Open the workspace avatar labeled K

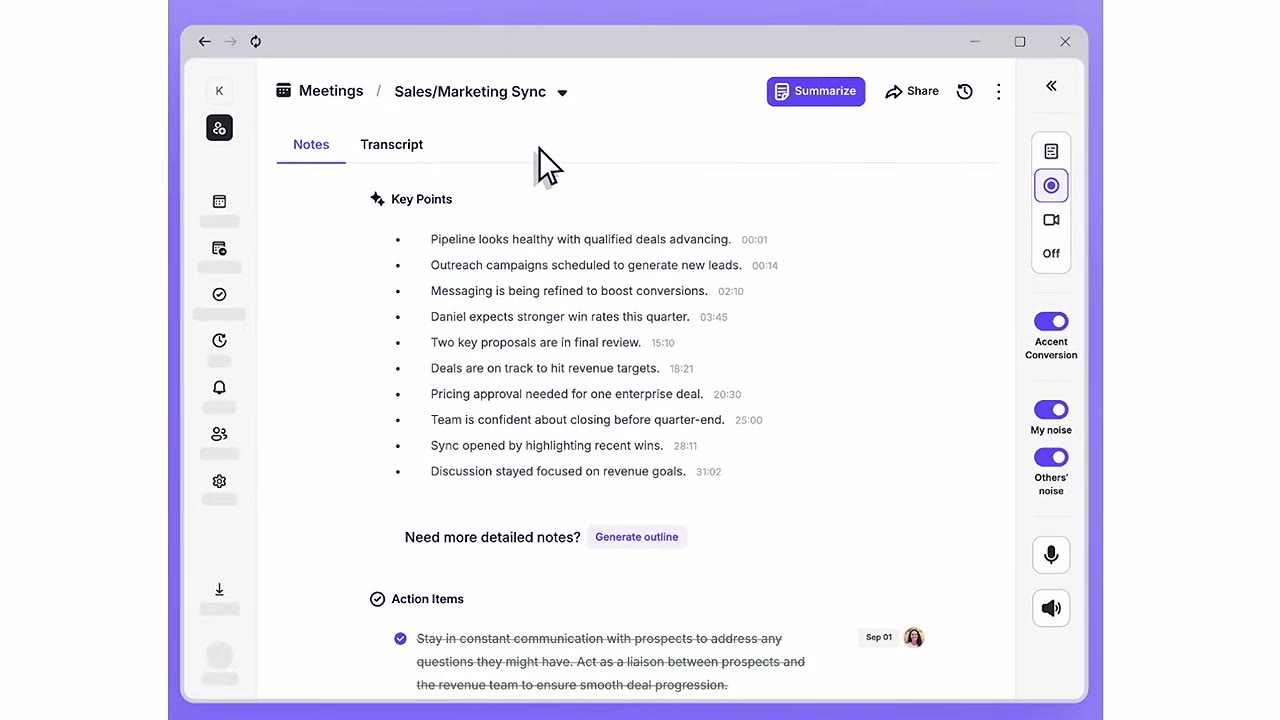click(x=219, y=91)
